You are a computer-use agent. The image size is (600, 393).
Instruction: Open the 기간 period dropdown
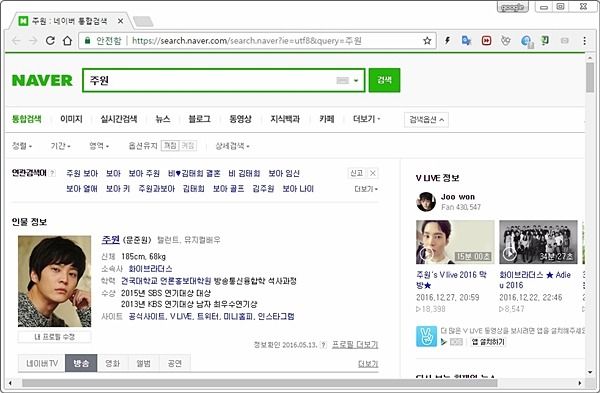tap(60, 146)
